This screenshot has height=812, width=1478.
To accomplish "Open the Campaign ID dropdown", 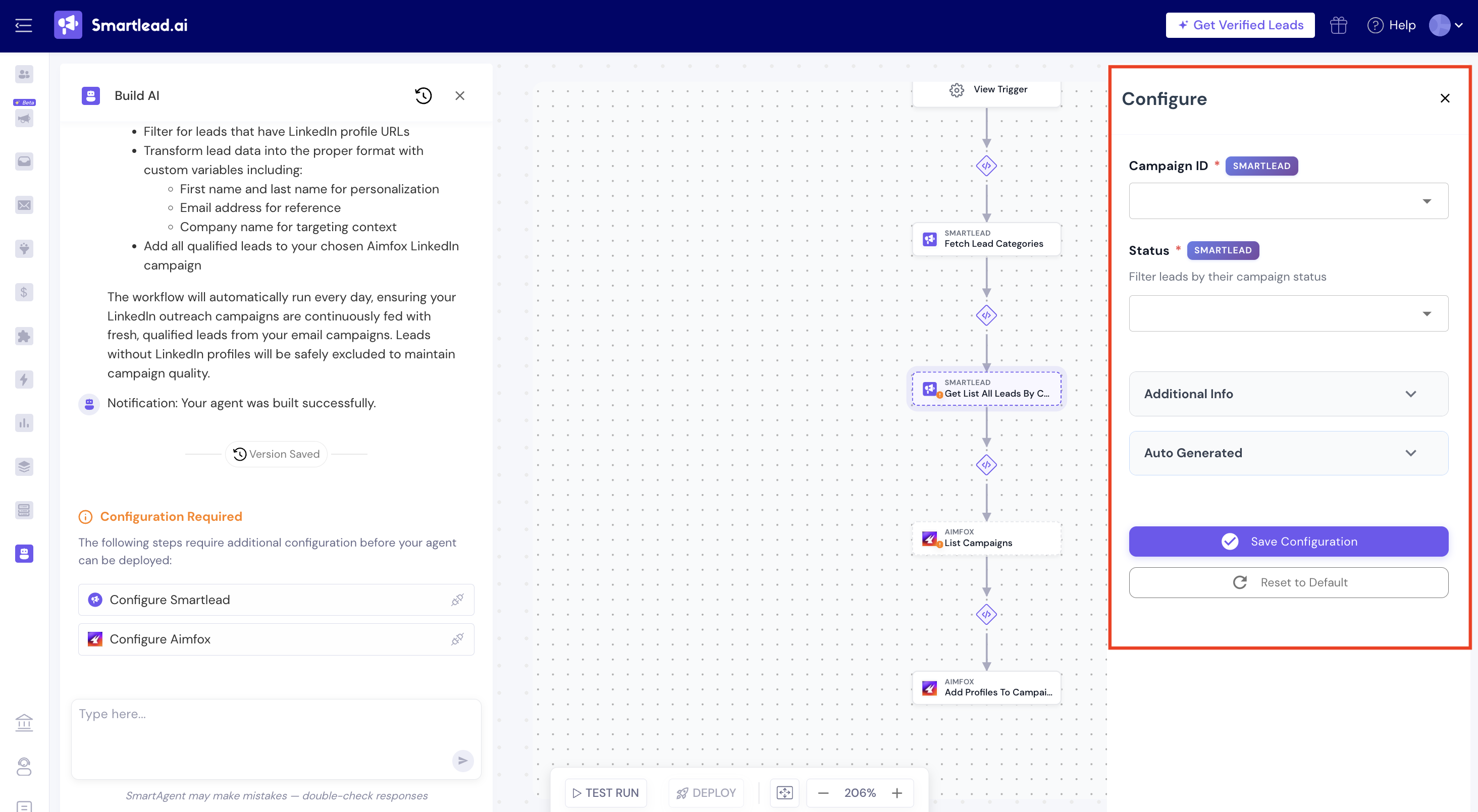I will pos(1288,201).
